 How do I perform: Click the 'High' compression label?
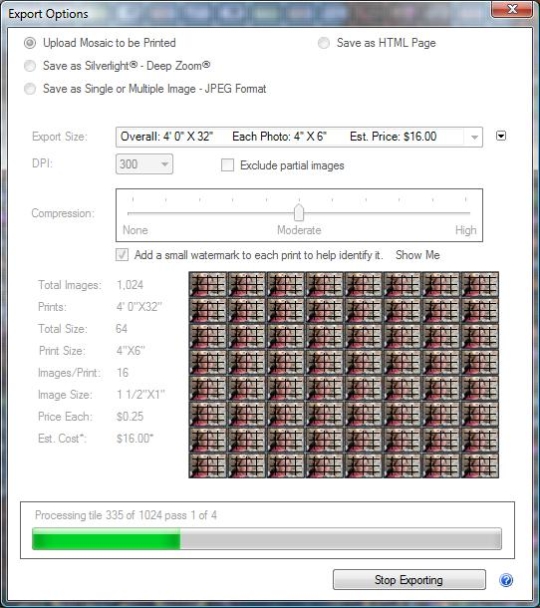466,230
